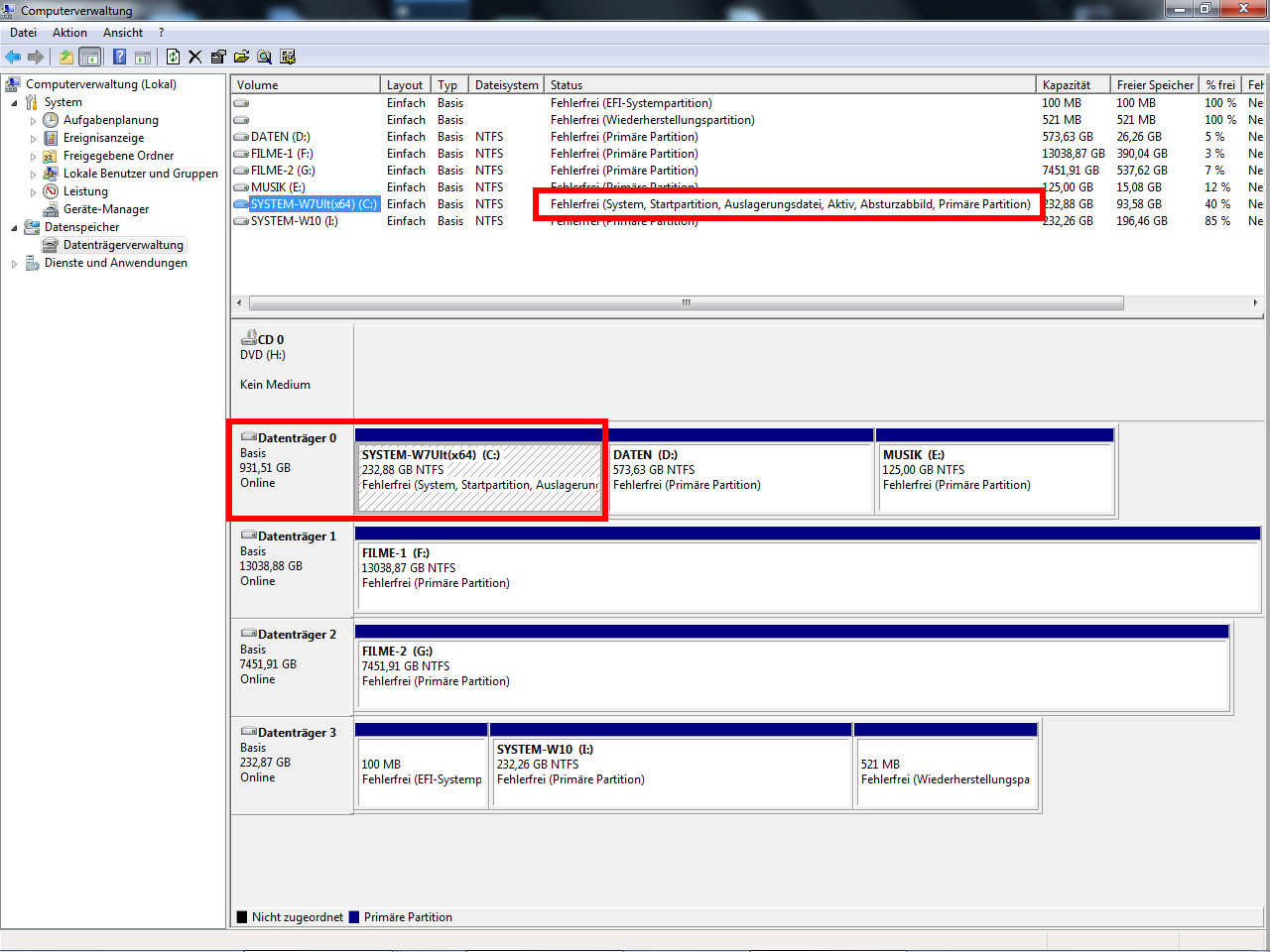Expand Lokale Benutzer und Gruppen arrow

coord(33,175)
